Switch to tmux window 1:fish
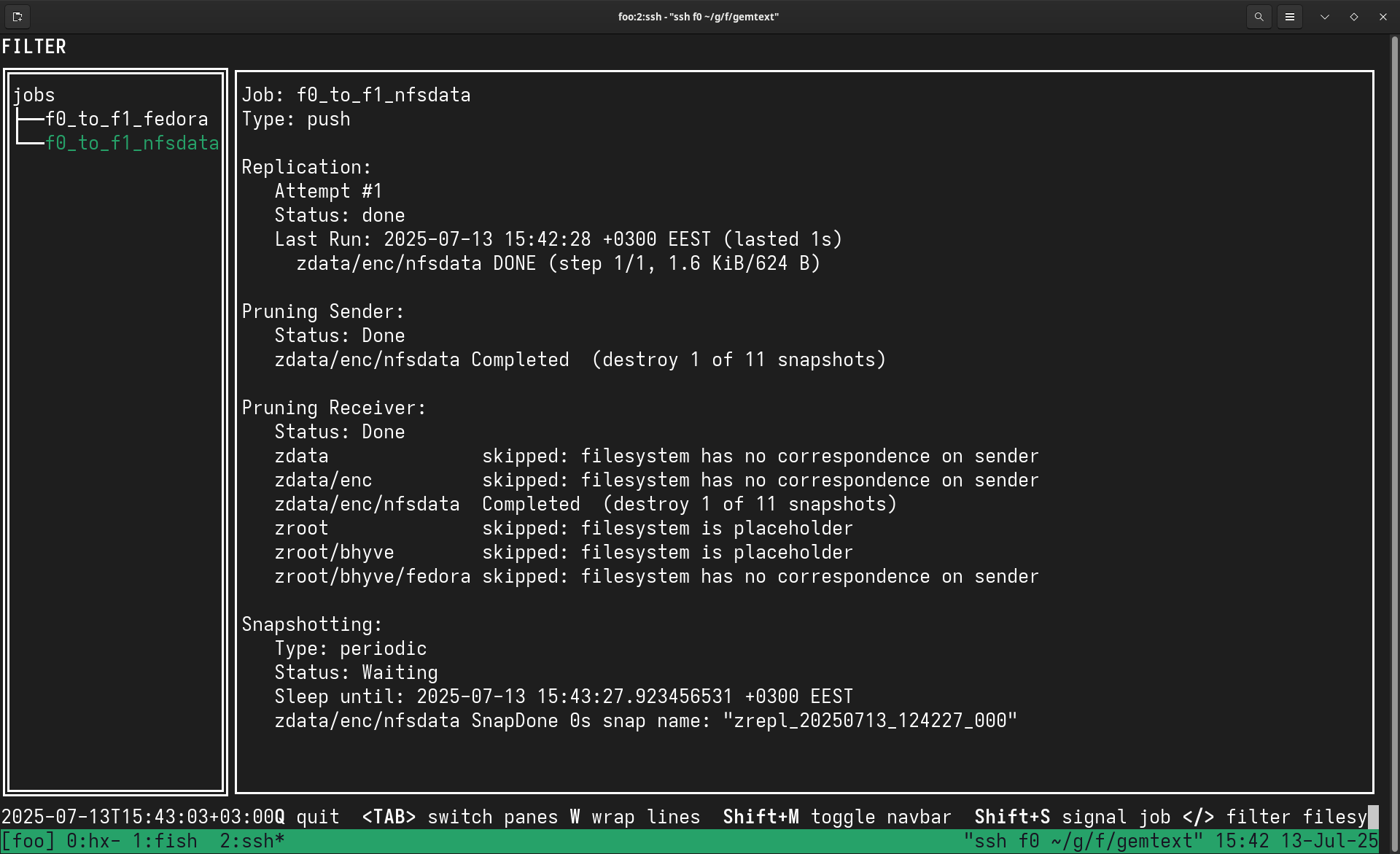Screen dimensions: 1400x854 point(164,841)
